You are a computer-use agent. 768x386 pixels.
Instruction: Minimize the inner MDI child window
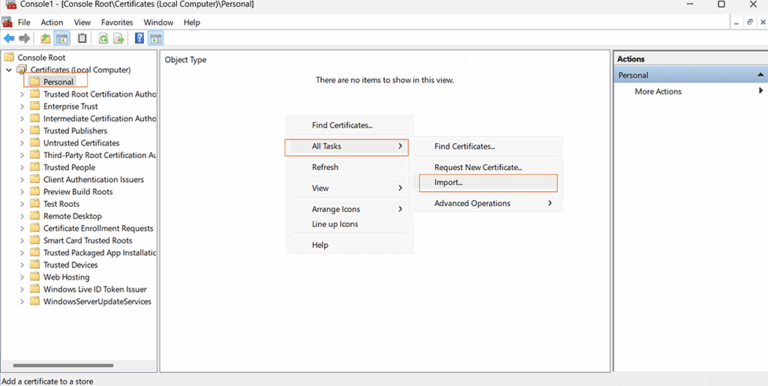[736, 23]
